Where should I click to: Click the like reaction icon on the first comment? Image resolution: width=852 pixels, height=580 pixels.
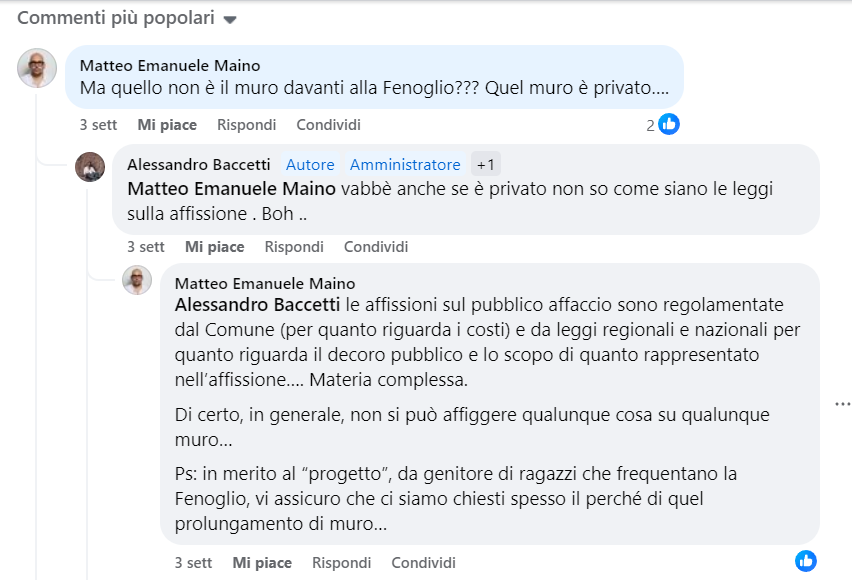(668, 124)
